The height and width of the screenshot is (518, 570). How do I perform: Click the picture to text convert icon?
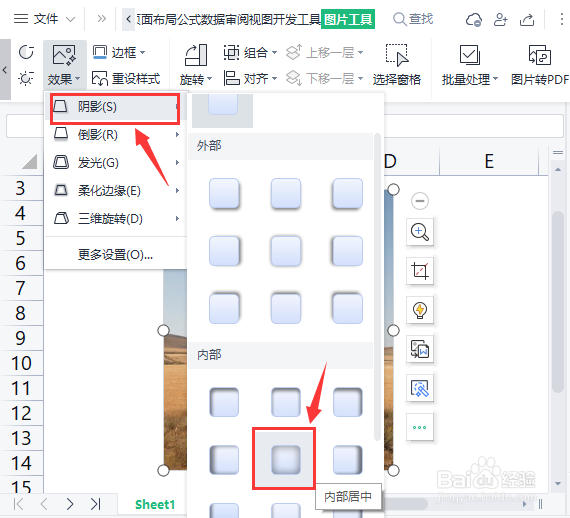420,349
